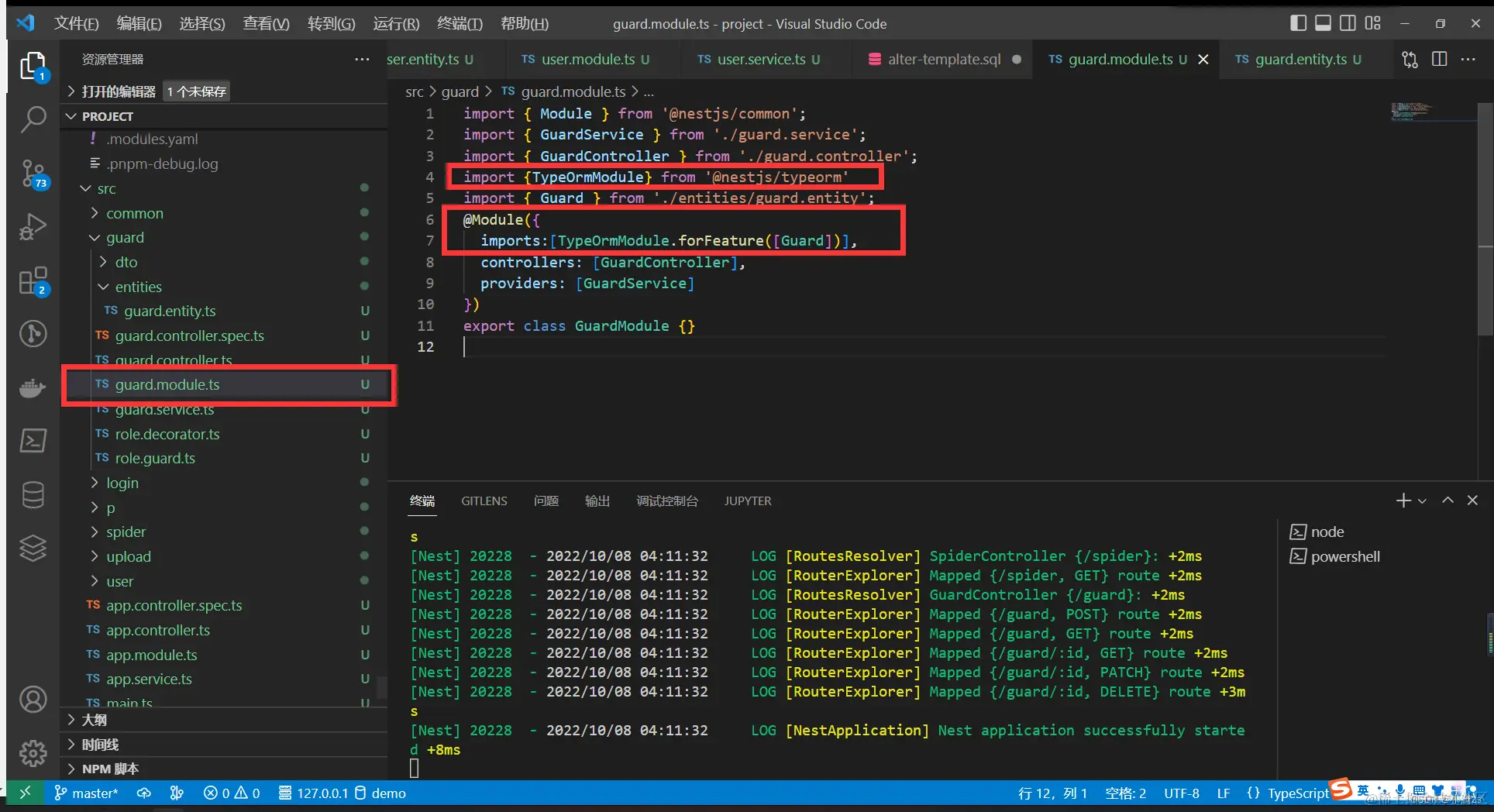
Task: Open the Database view icon
Action: [33, 494]
